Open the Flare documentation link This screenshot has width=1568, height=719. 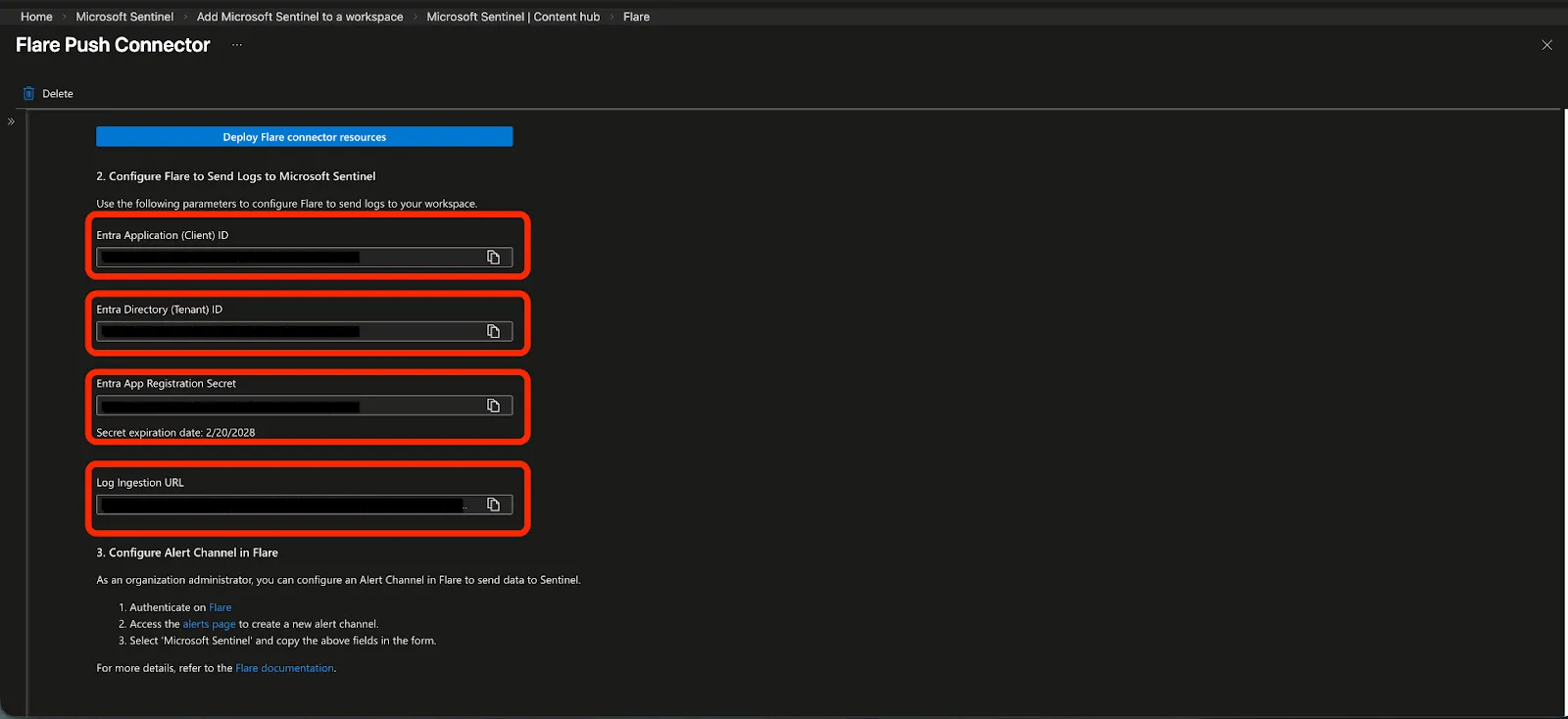[x=284, y=668]
